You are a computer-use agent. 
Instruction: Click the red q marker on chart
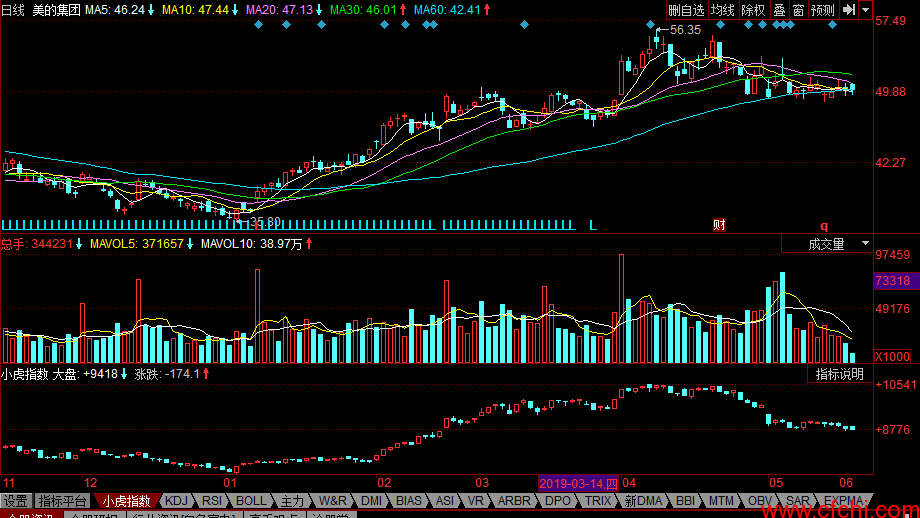824,226
